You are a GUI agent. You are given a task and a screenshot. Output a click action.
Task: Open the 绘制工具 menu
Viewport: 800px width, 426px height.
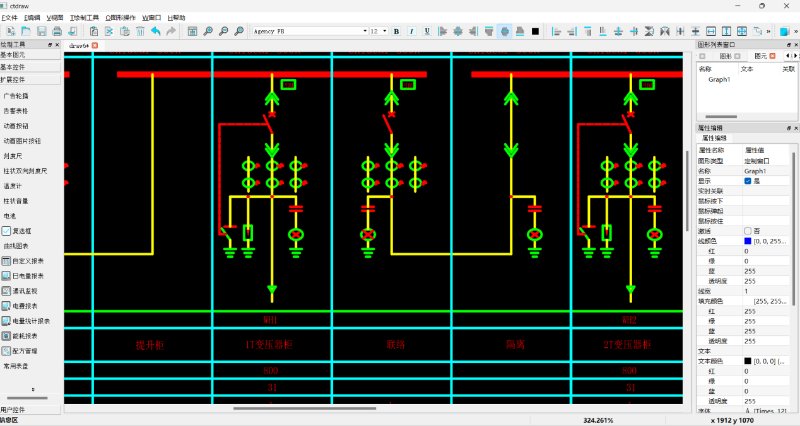tap(84, 18)
